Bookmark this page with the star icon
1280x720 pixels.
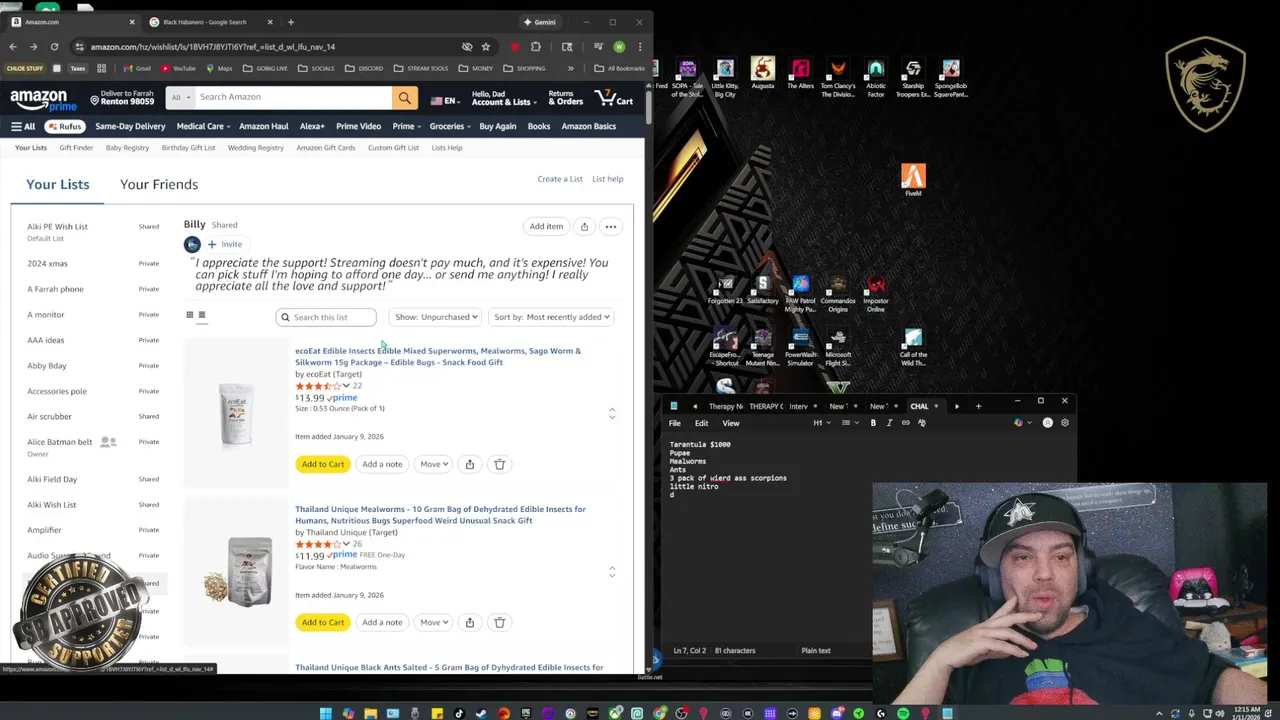486,47
